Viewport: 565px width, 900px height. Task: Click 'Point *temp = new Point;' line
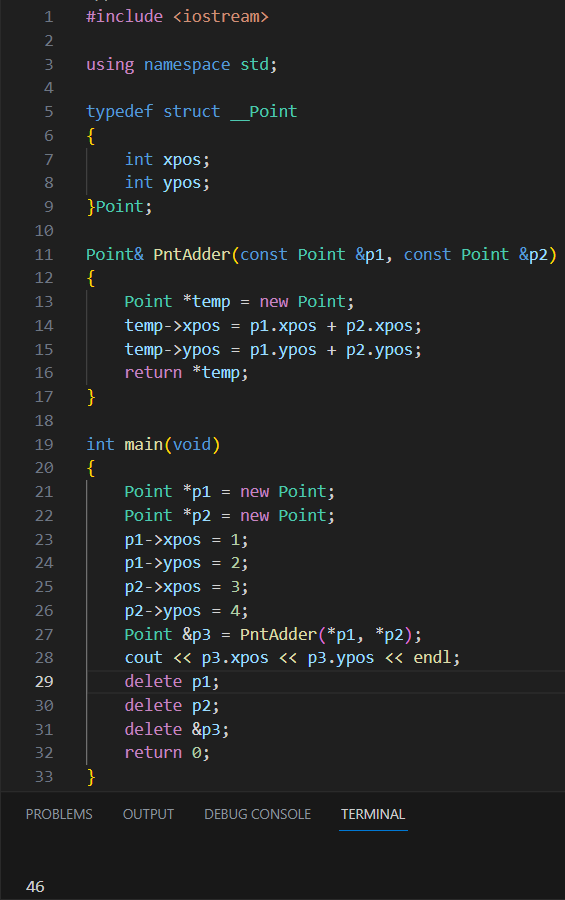pyautogui.click(x=239, y=302)
